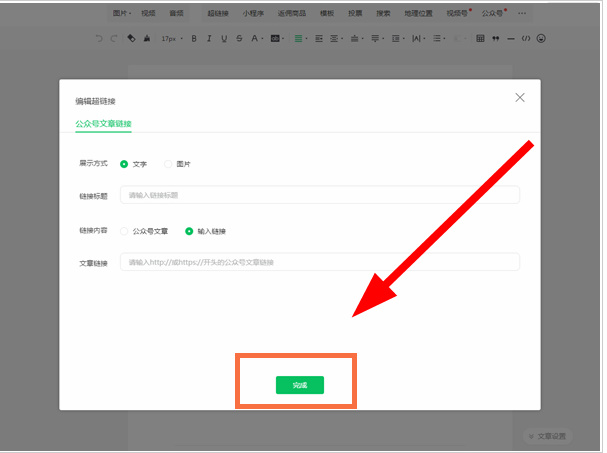Viewport: 607px width, 453px height.
Task: Click the list bullets icon
Action: (x=437, y=38)
